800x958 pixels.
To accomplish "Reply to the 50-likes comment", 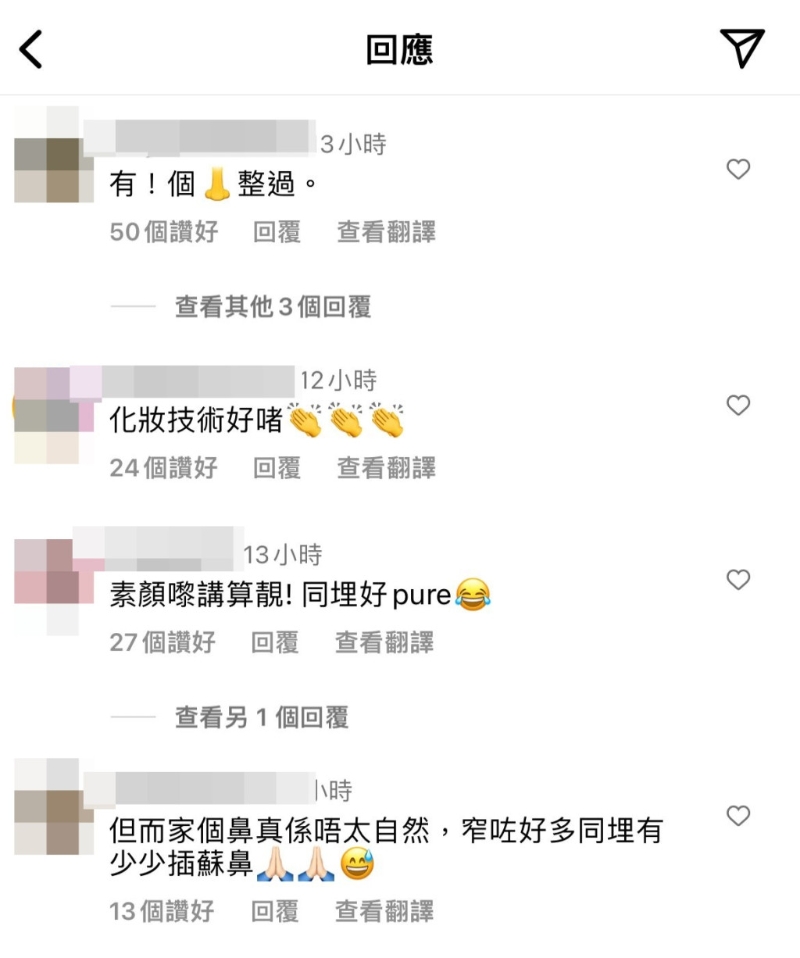I will pyautogui.click(x=277, y=232).
